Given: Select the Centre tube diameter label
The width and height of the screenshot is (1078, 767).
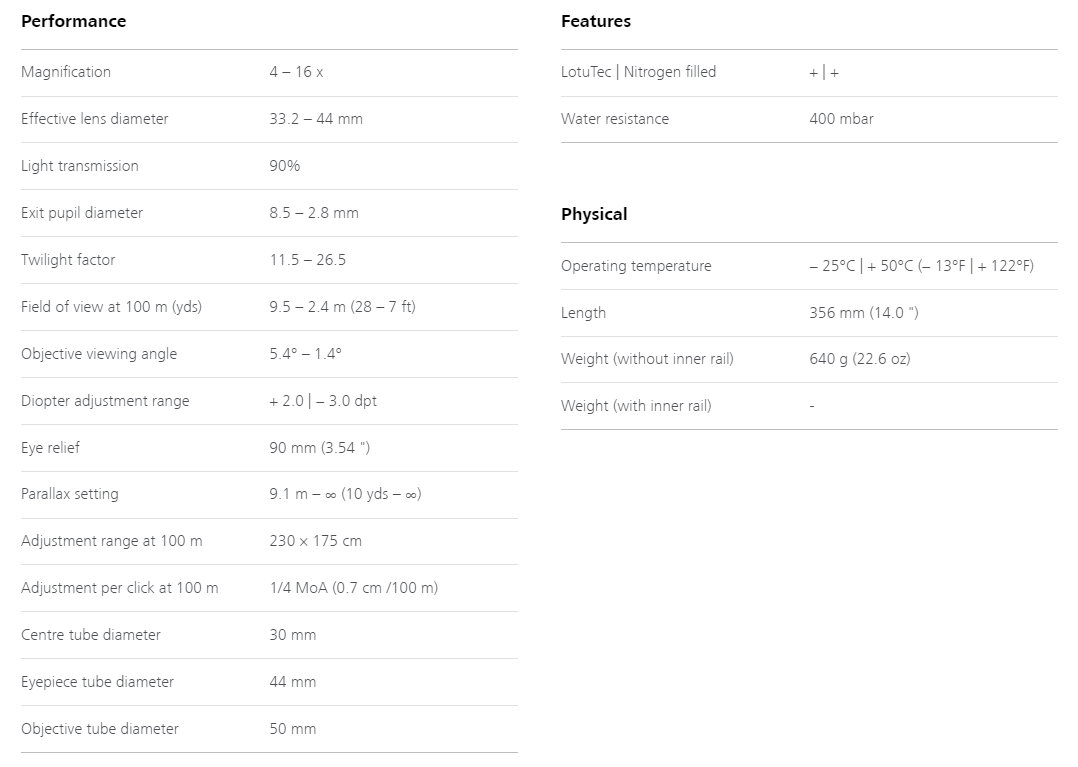Looking at the screenshot, I should [91, 635].
